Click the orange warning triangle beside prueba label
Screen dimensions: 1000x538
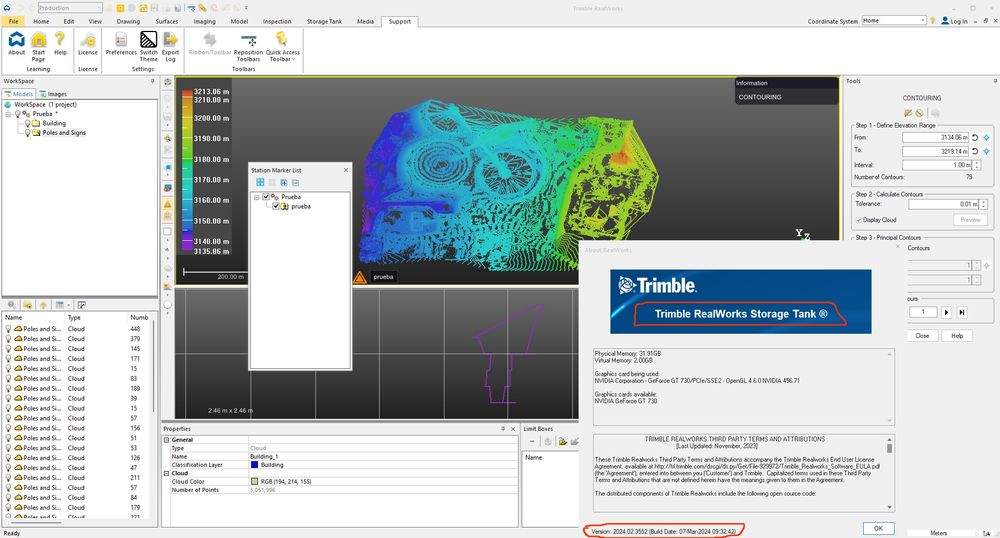(x=360, y=277)
